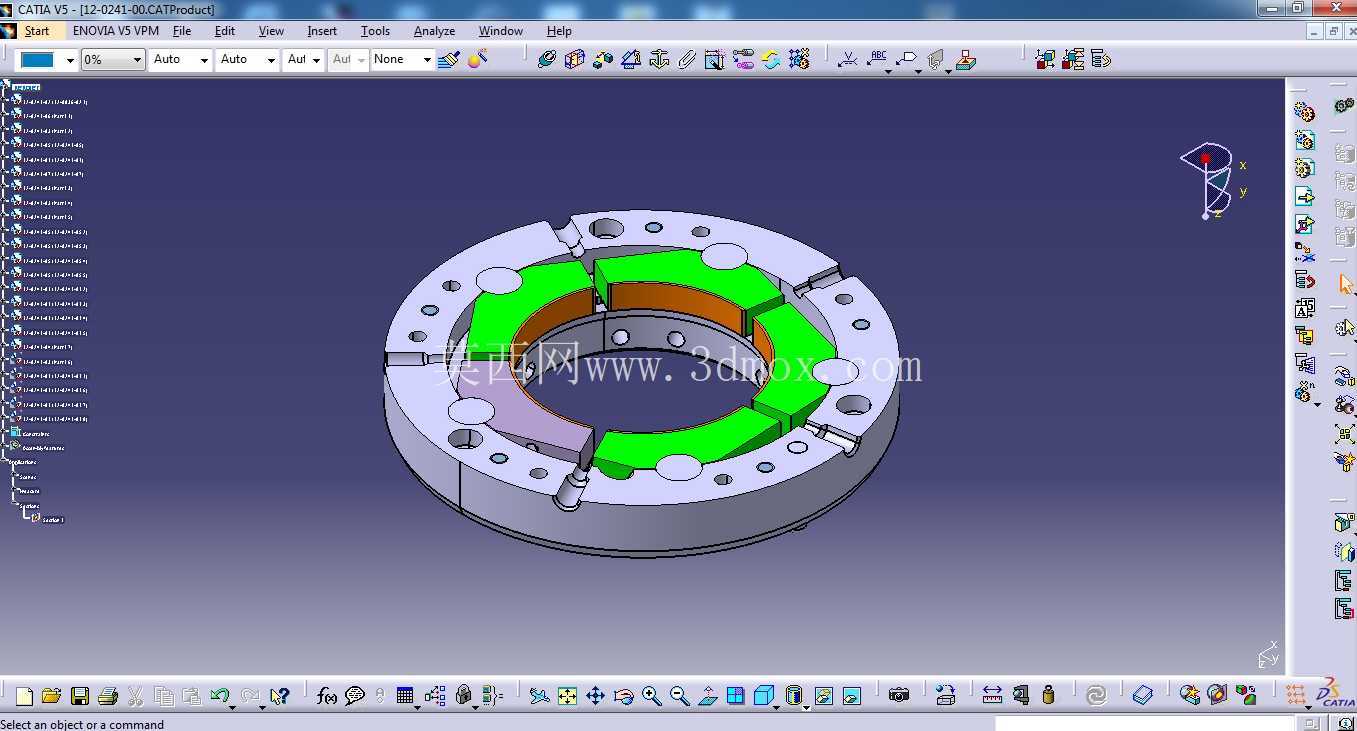
Task: Open the Tools menu
Action: pyautogui.click(x=375, y=31)
